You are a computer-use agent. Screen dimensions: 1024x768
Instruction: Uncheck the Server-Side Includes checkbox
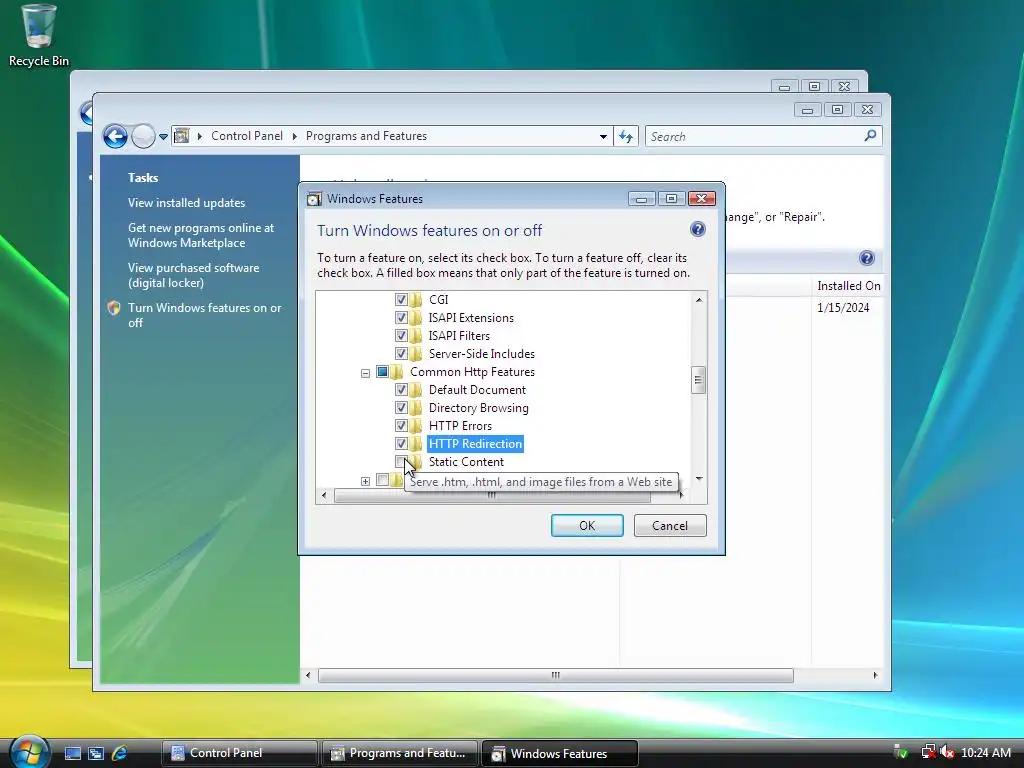click(x=401, y=354)
